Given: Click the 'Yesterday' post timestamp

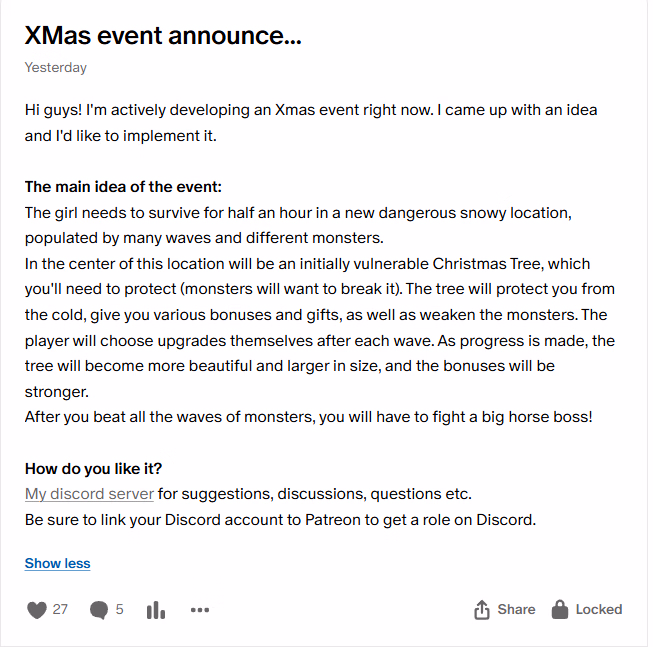Looking at the screenshot, I should [55, 68].
